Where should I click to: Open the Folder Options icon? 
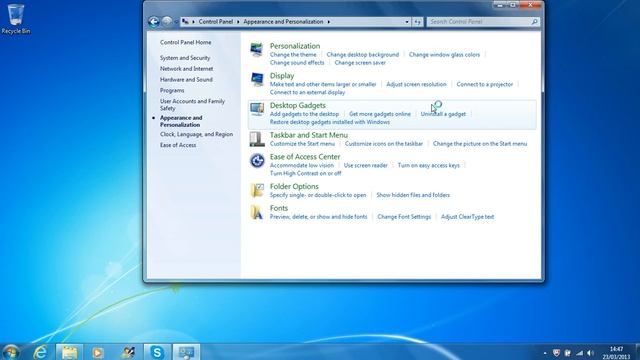coord(257,190)
